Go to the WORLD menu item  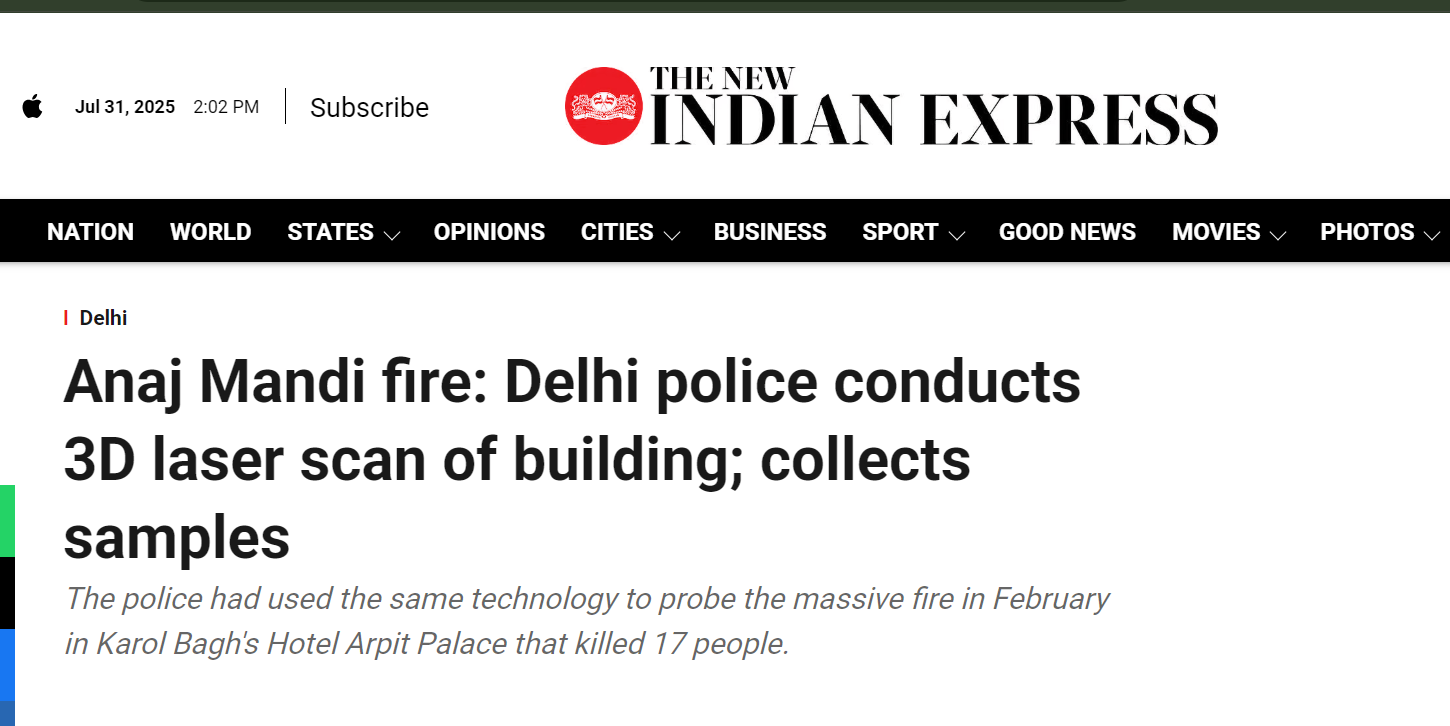point(210,232)
